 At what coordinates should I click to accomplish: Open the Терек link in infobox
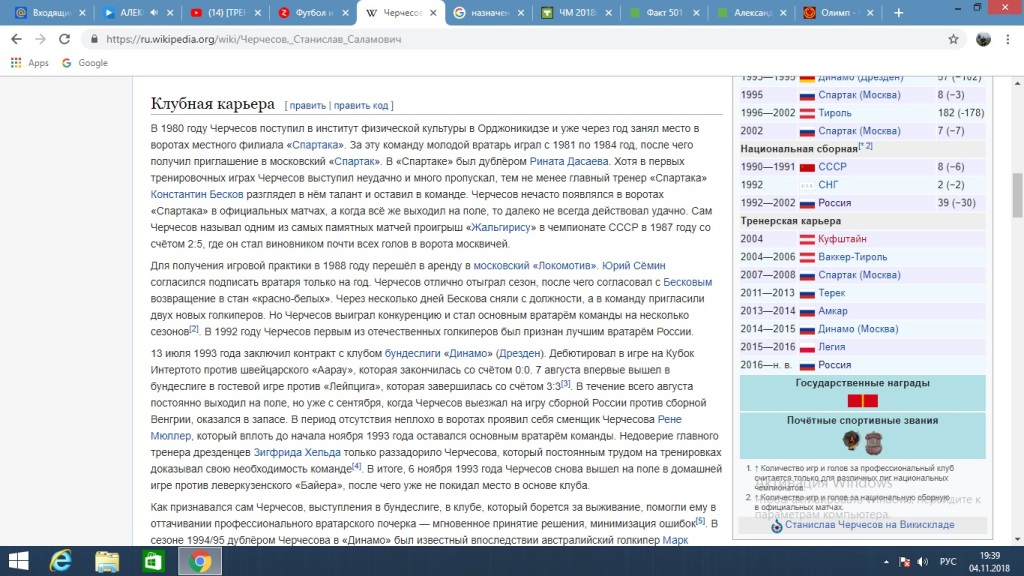point(831,293)
